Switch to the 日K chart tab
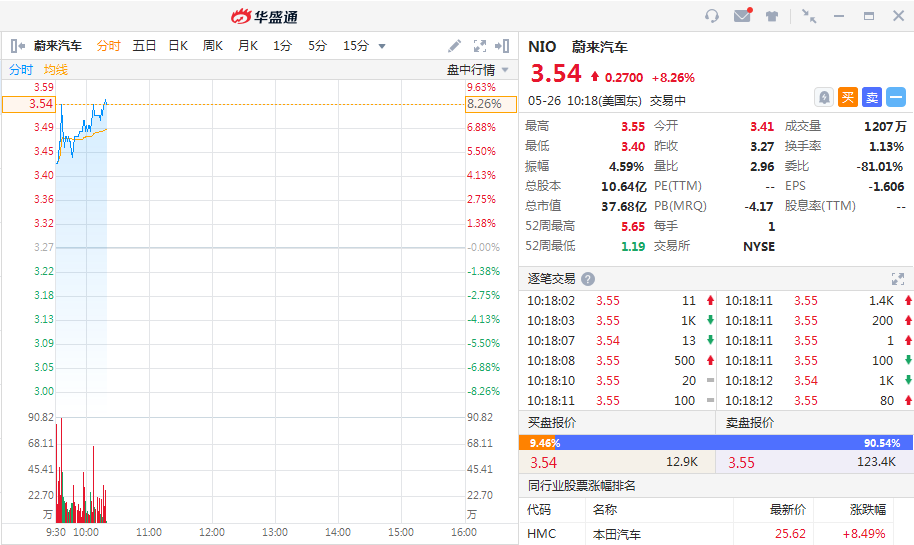 coord(178,46)
